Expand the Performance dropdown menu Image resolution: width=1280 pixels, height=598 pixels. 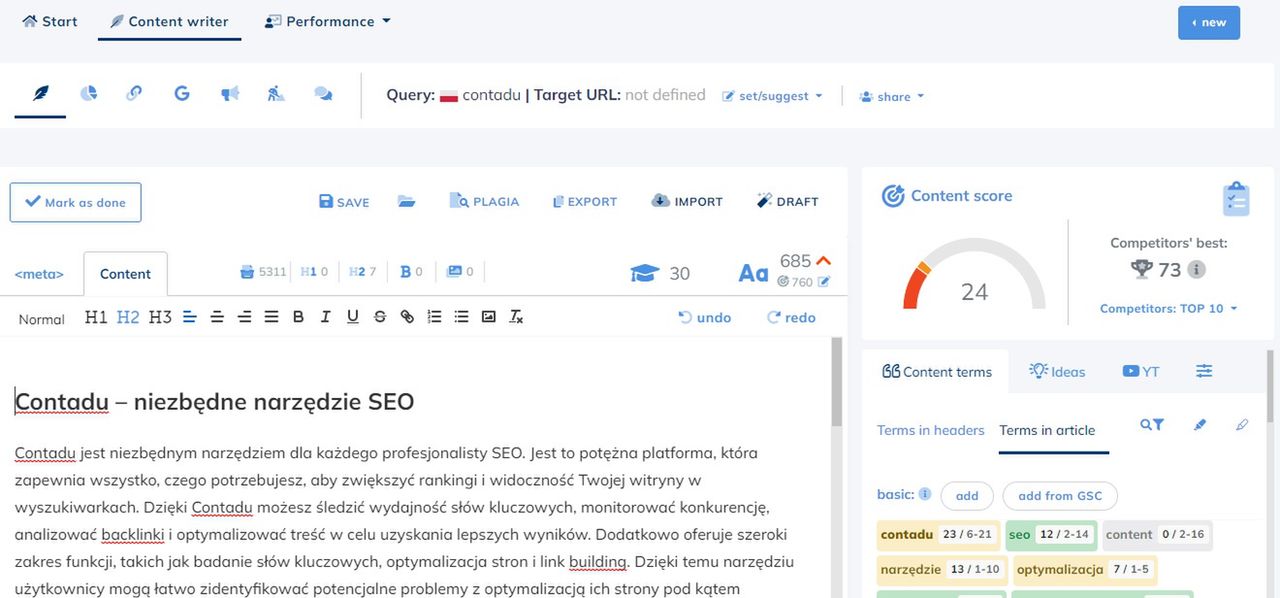click(328, 21)
